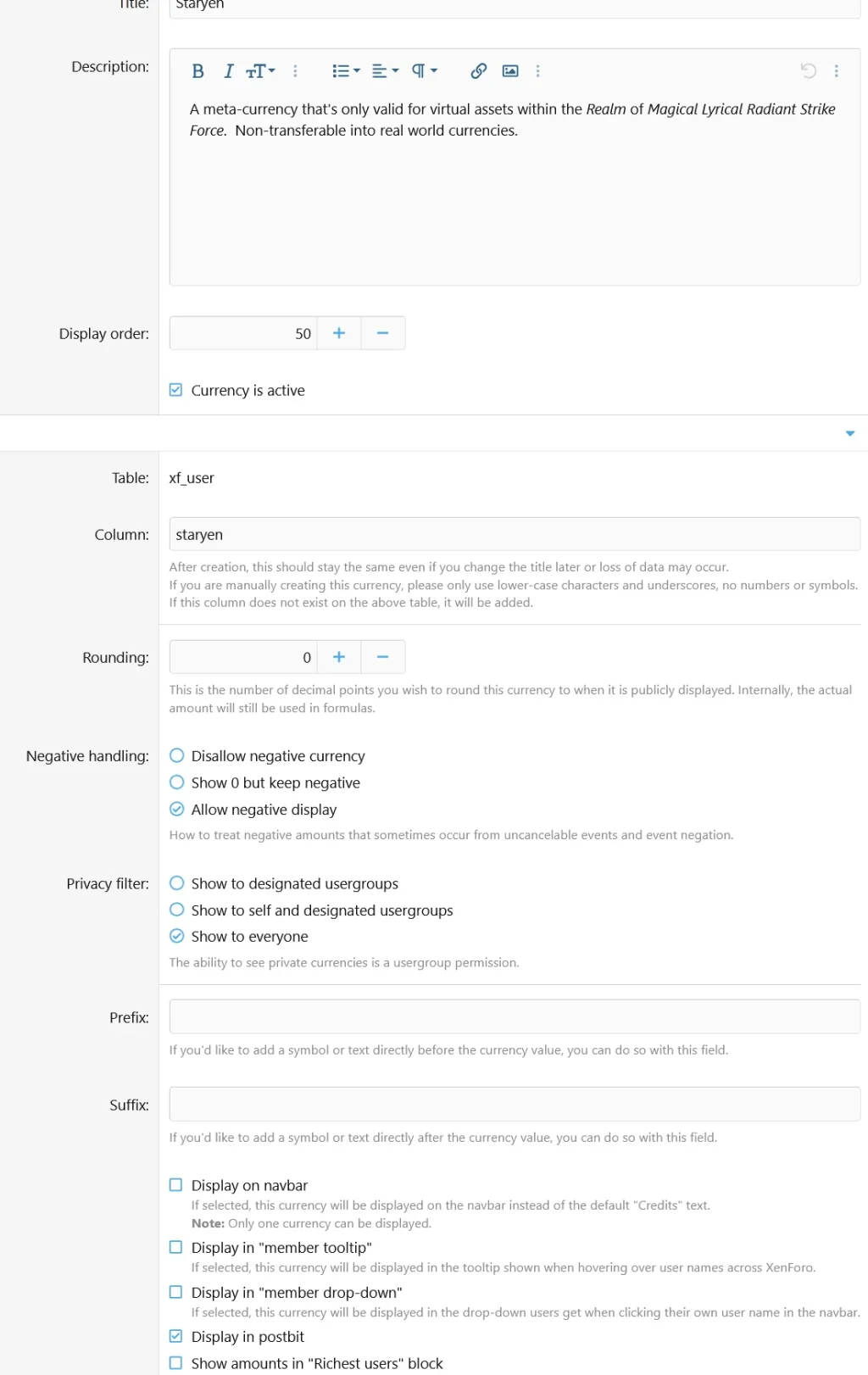Toggle italic formatting in description editor
The width and height of the screenshot is (868, 1375).
228,71
